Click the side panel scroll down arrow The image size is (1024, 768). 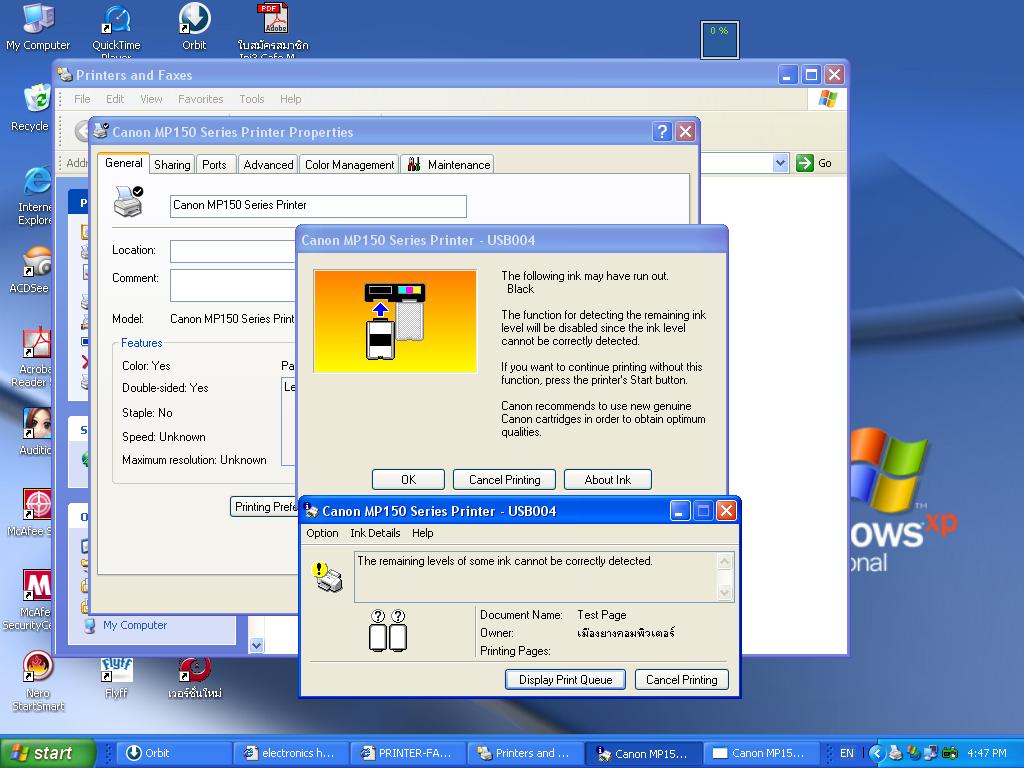[257, 645]
